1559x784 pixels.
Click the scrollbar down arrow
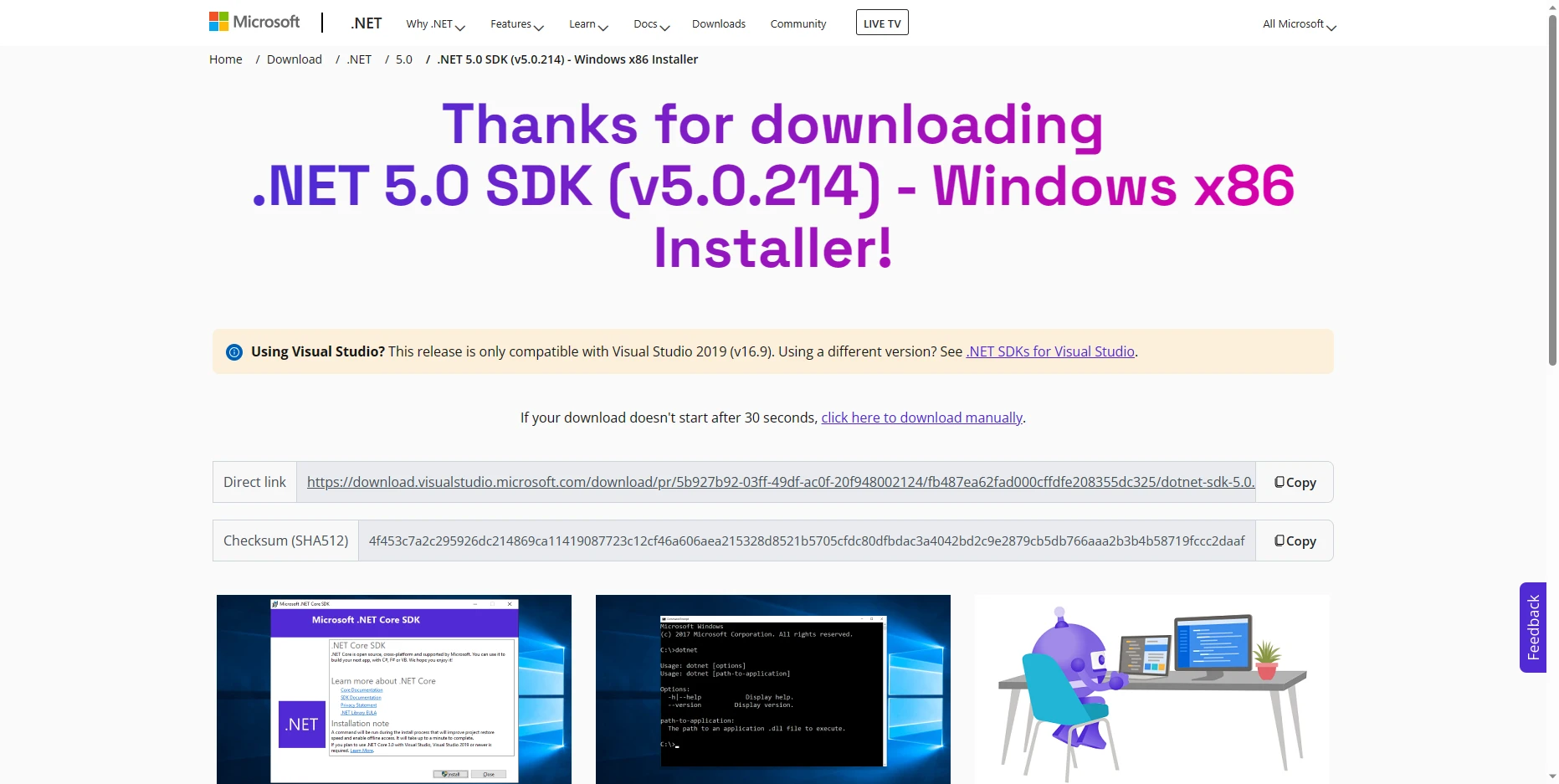coord(1552,776)
